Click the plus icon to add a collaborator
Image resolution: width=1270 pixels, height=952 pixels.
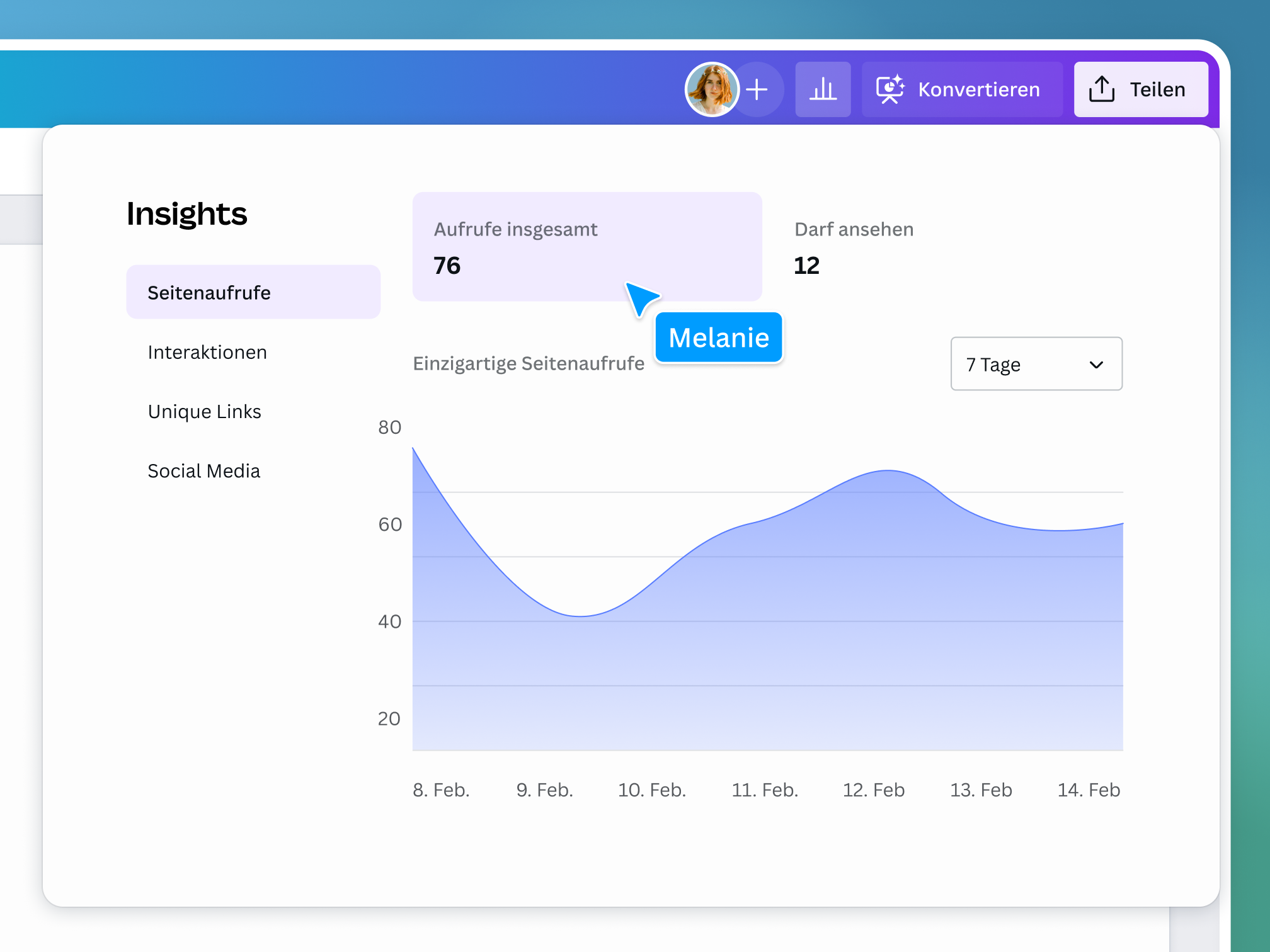click(x=758, y=89)
